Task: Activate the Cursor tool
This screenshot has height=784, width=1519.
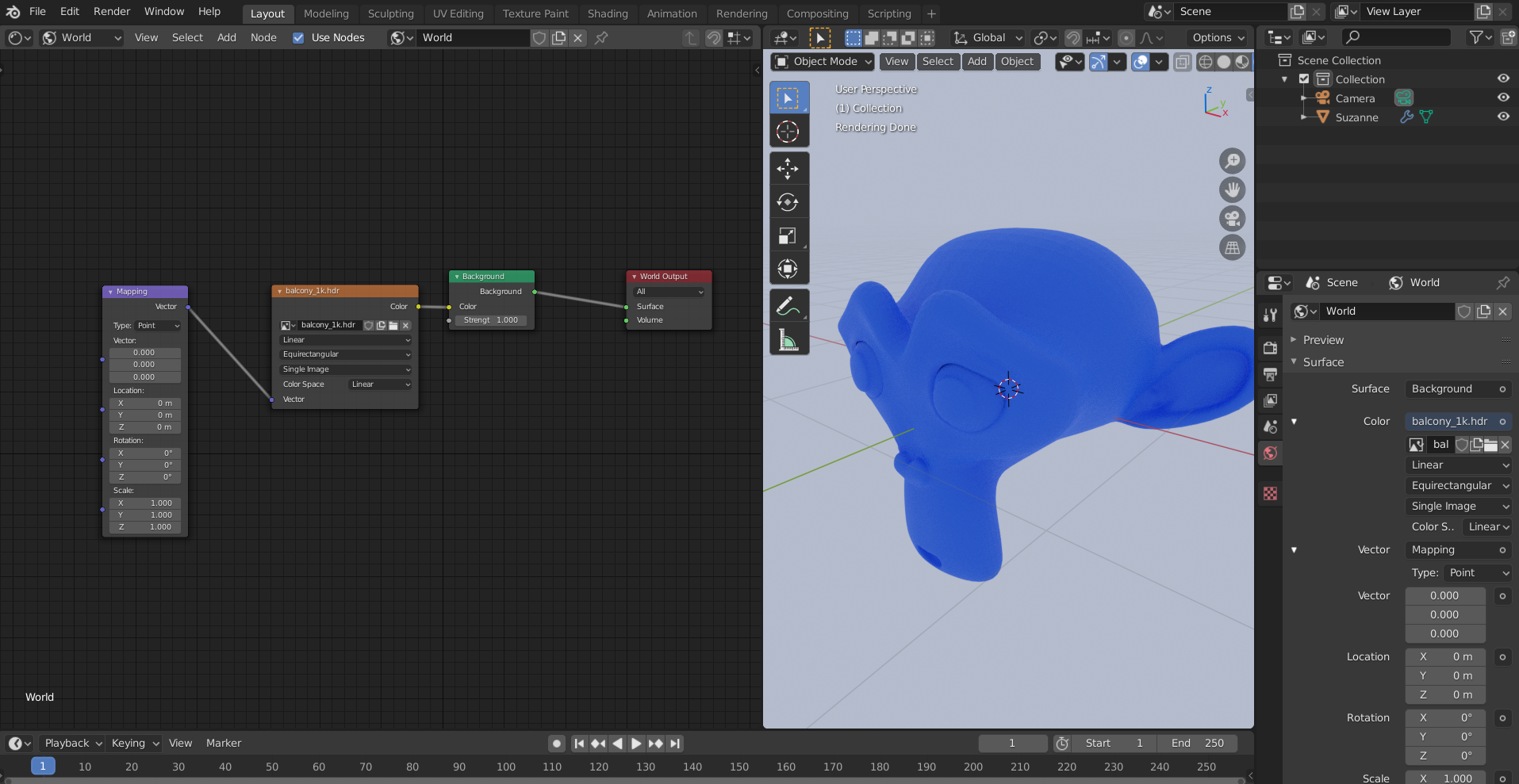Action: 788,132
